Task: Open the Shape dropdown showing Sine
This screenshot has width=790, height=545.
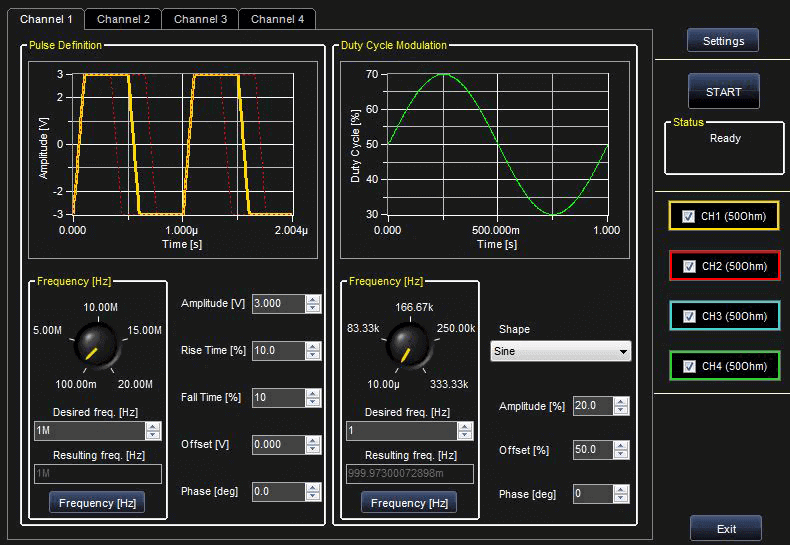Action: [561, 352]
